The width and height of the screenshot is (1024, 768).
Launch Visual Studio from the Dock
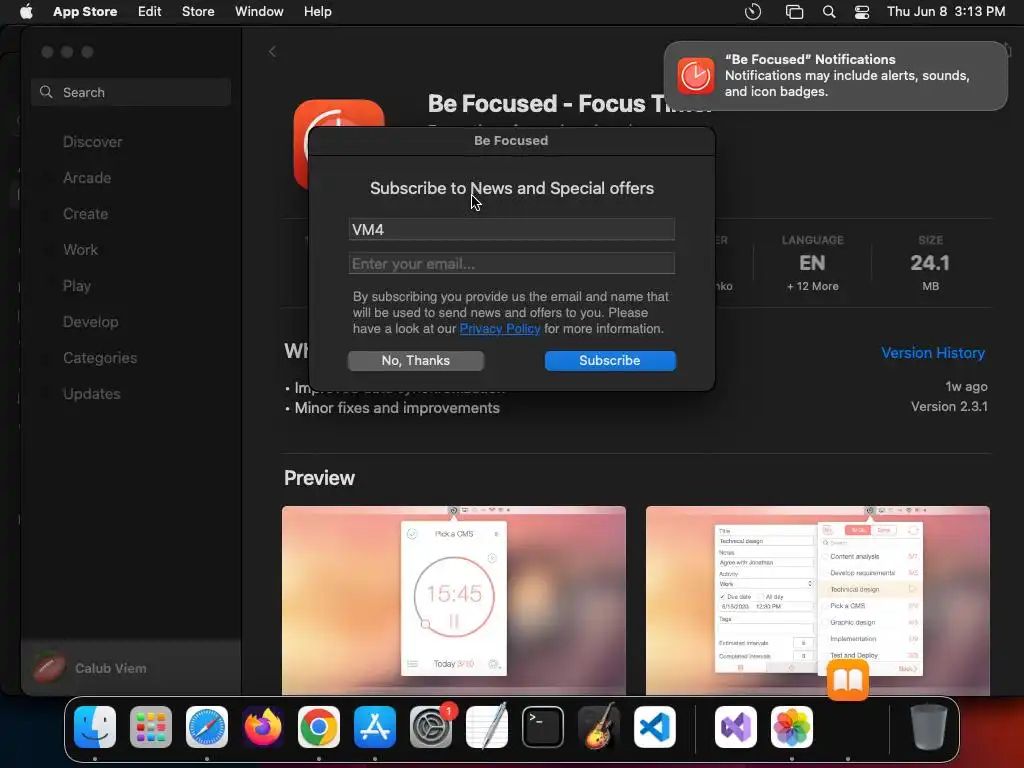[736, 727]
